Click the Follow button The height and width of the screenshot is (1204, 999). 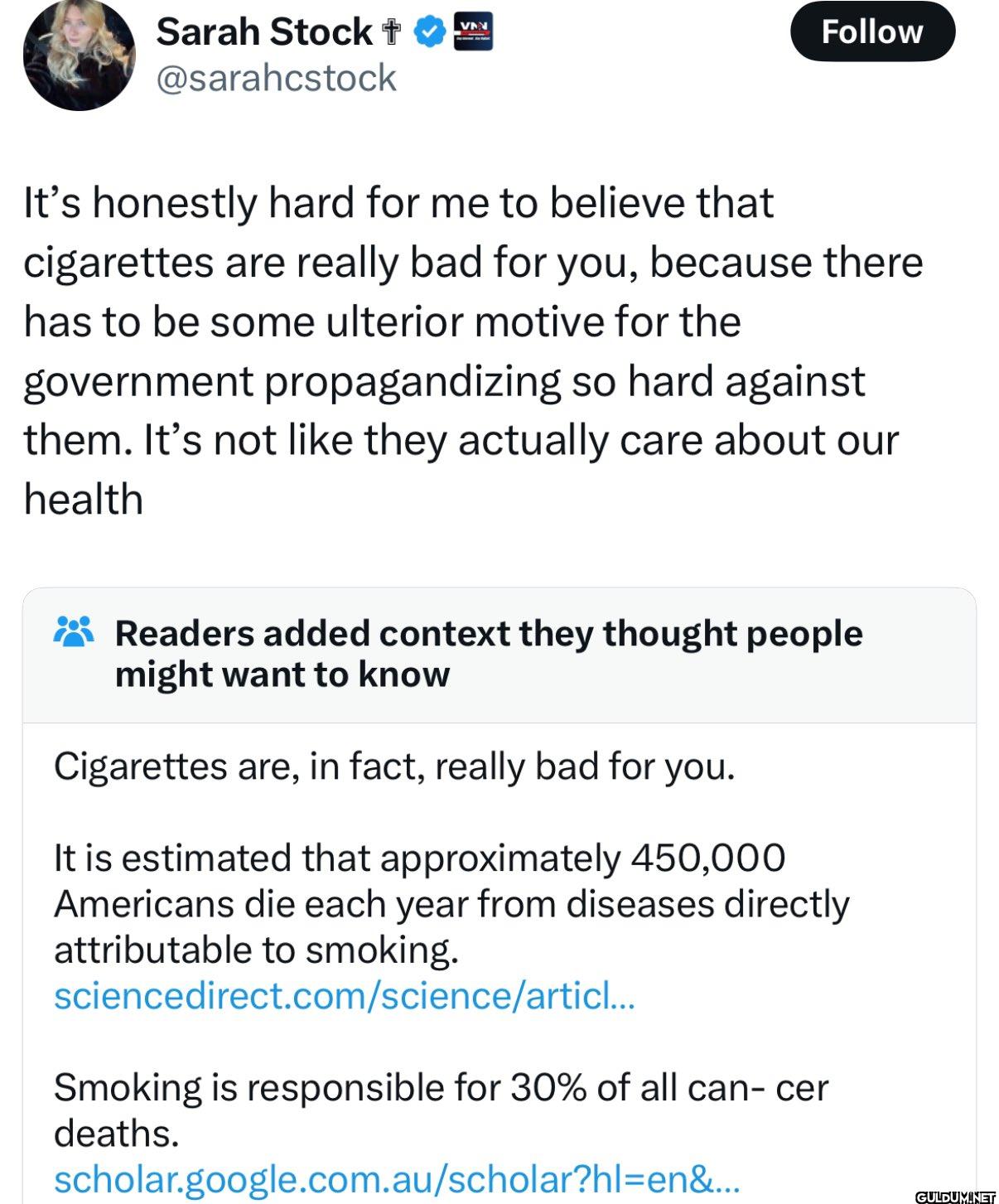(x=872, y=31)
